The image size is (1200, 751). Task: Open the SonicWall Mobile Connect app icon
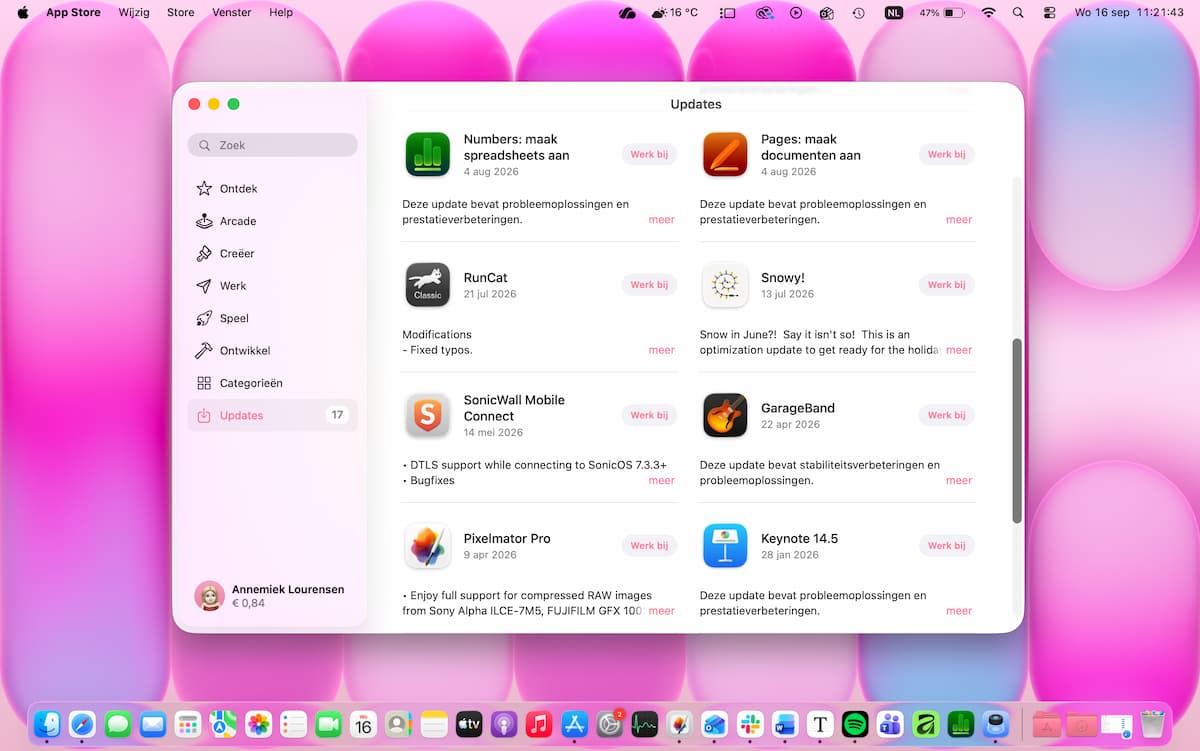tap(428, 415)
